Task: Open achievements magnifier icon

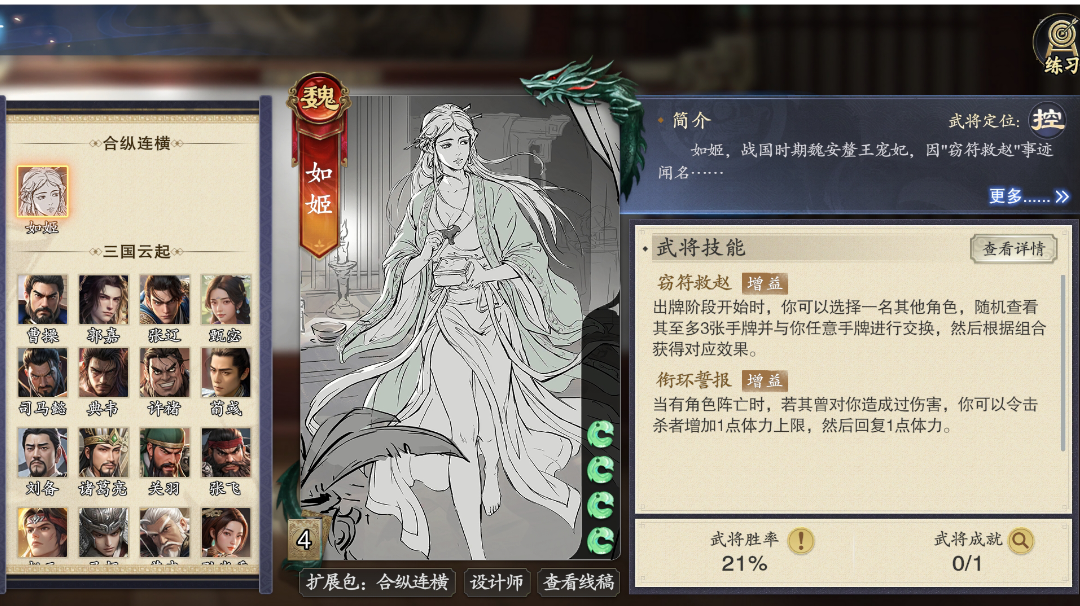Action: (1020, 541)
